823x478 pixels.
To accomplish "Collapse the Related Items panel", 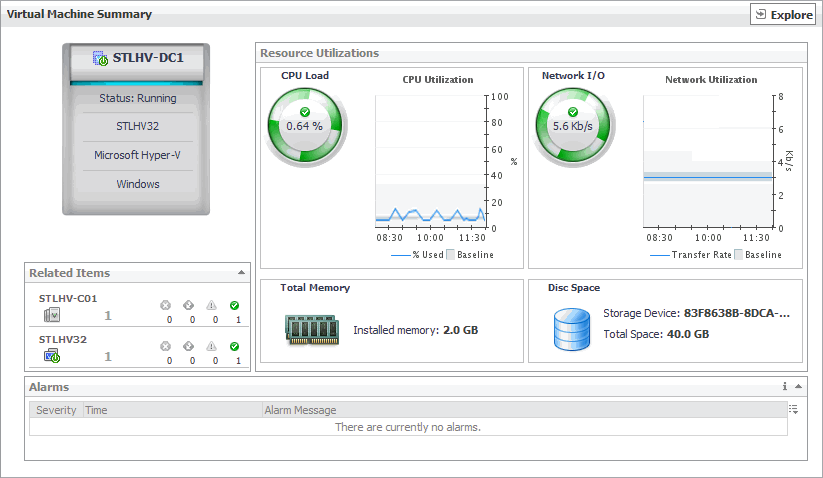I will click(241, 272).
